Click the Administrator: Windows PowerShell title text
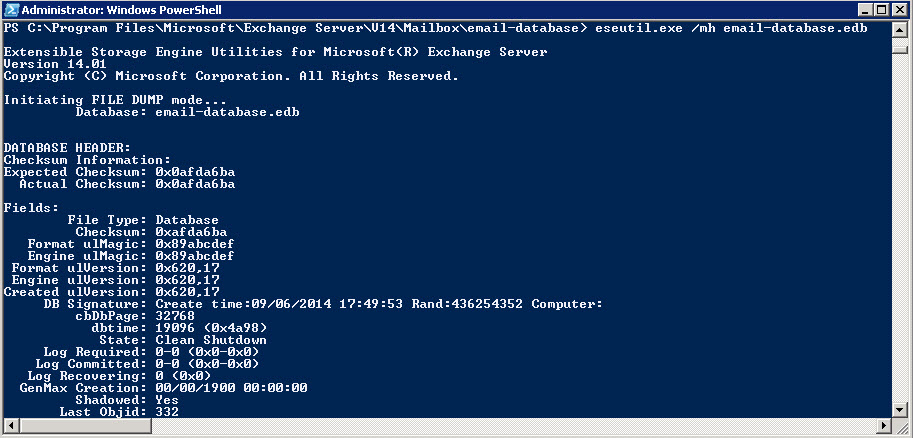 pos(122,10)
